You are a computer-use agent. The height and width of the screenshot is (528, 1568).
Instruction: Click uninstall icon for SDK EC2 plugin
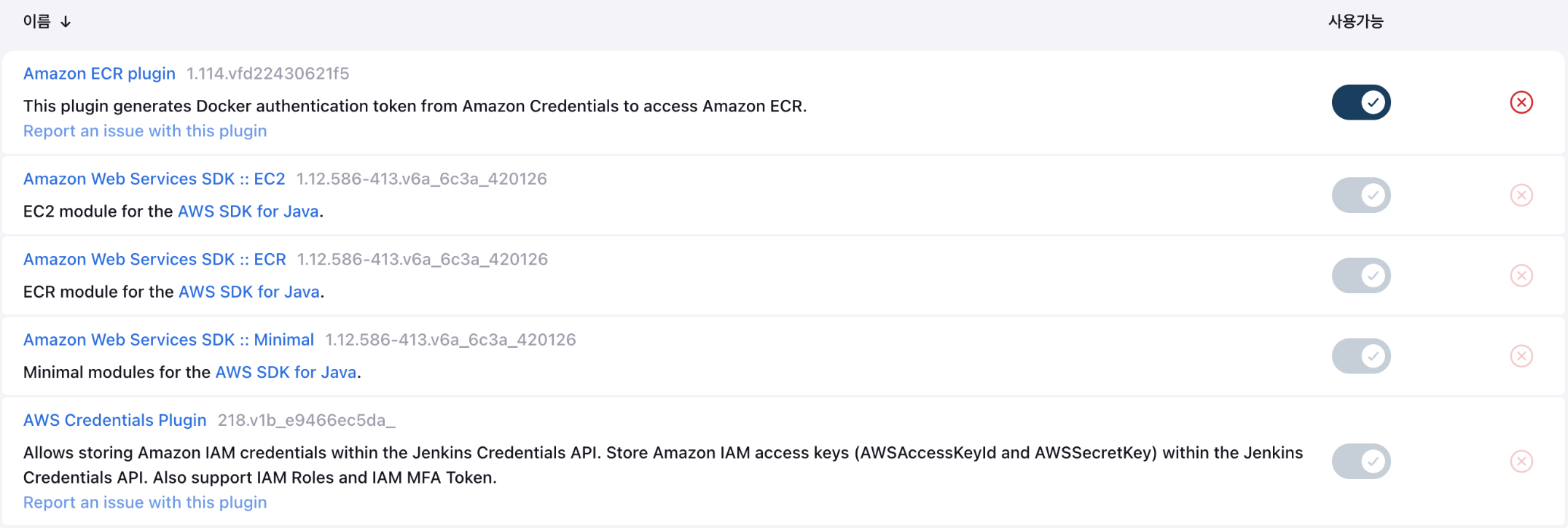point(1521,195)
